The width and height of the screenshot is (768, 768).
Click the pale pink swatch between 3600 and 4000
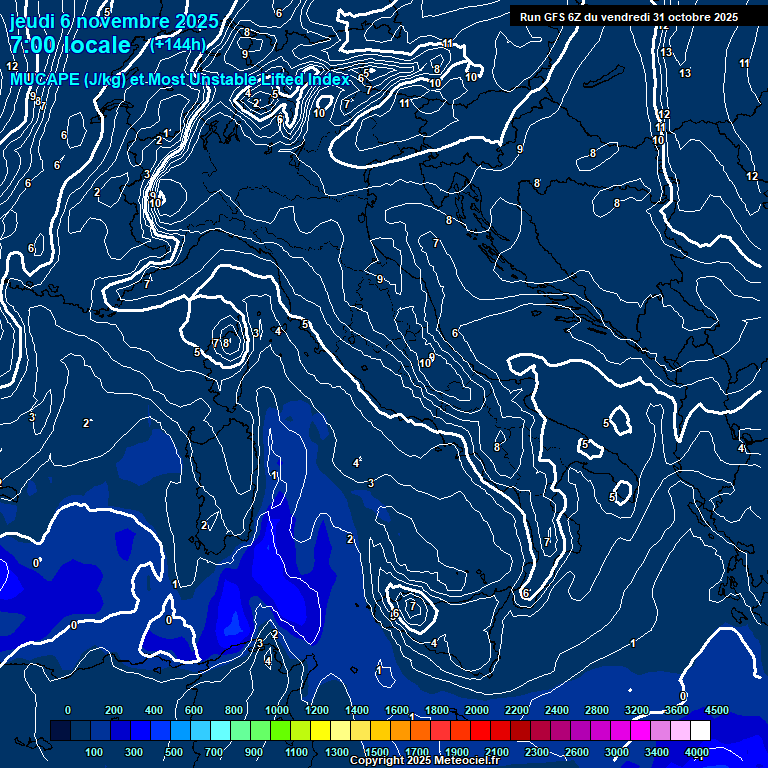tap(680, 730)
